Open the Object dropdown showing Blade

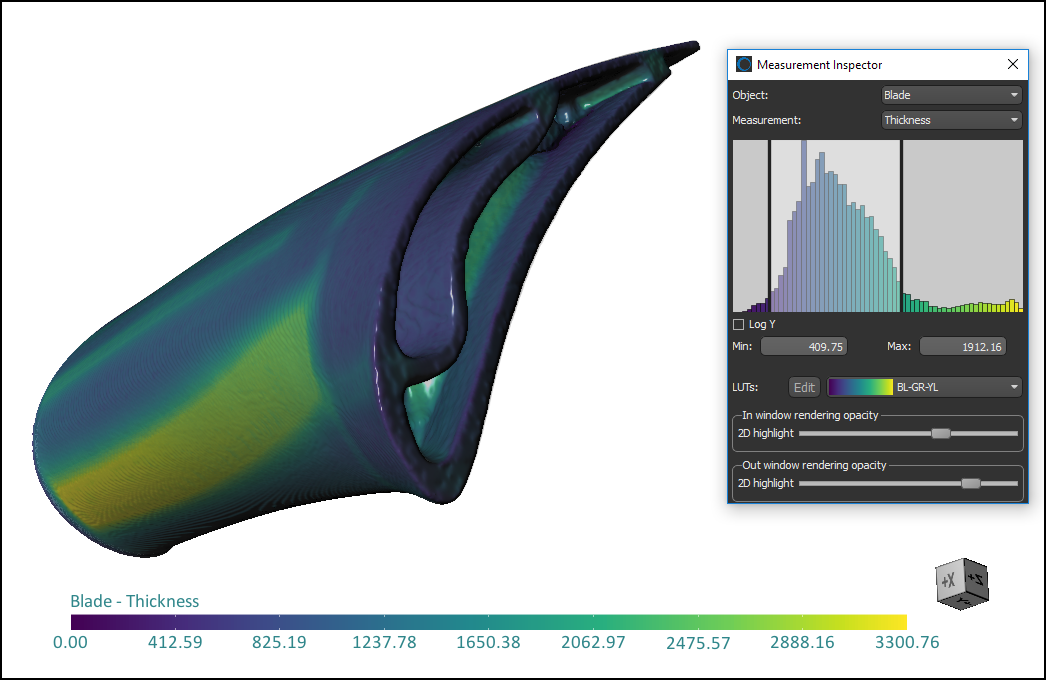pos(950,95)
